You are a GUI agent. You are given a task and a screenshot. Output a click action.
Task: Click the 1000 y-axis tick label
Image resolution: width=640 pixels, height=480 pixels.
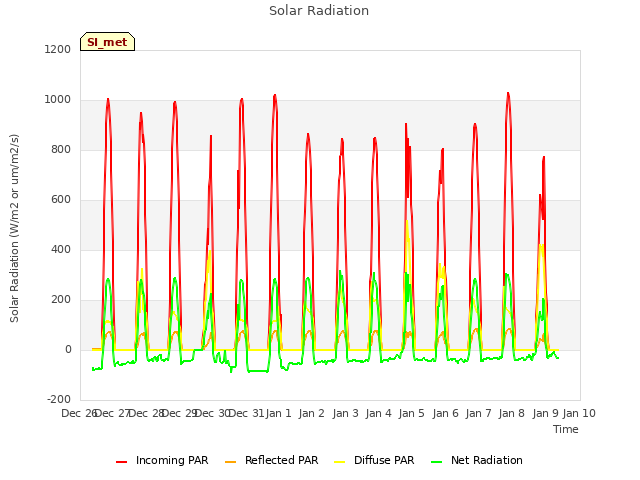point(58,100)
